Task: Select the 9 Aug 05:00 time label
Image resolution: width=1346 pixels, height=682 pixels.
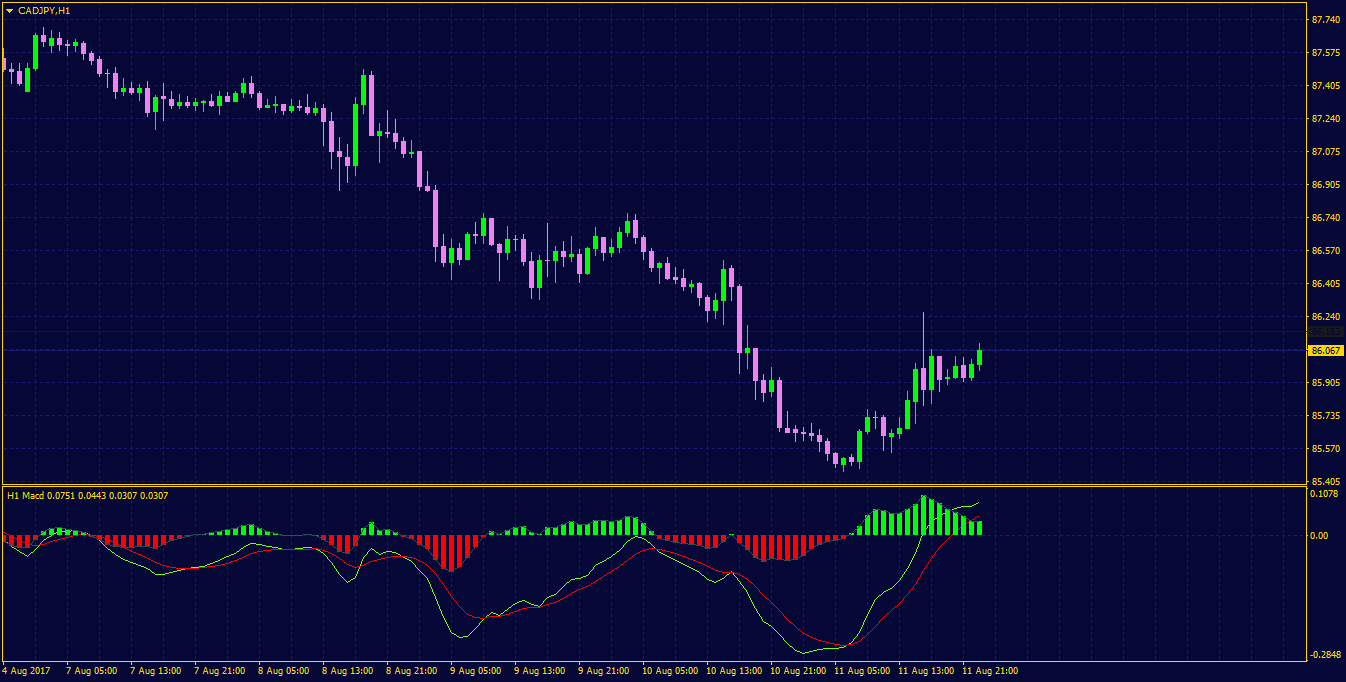Action: pos(475,671)
